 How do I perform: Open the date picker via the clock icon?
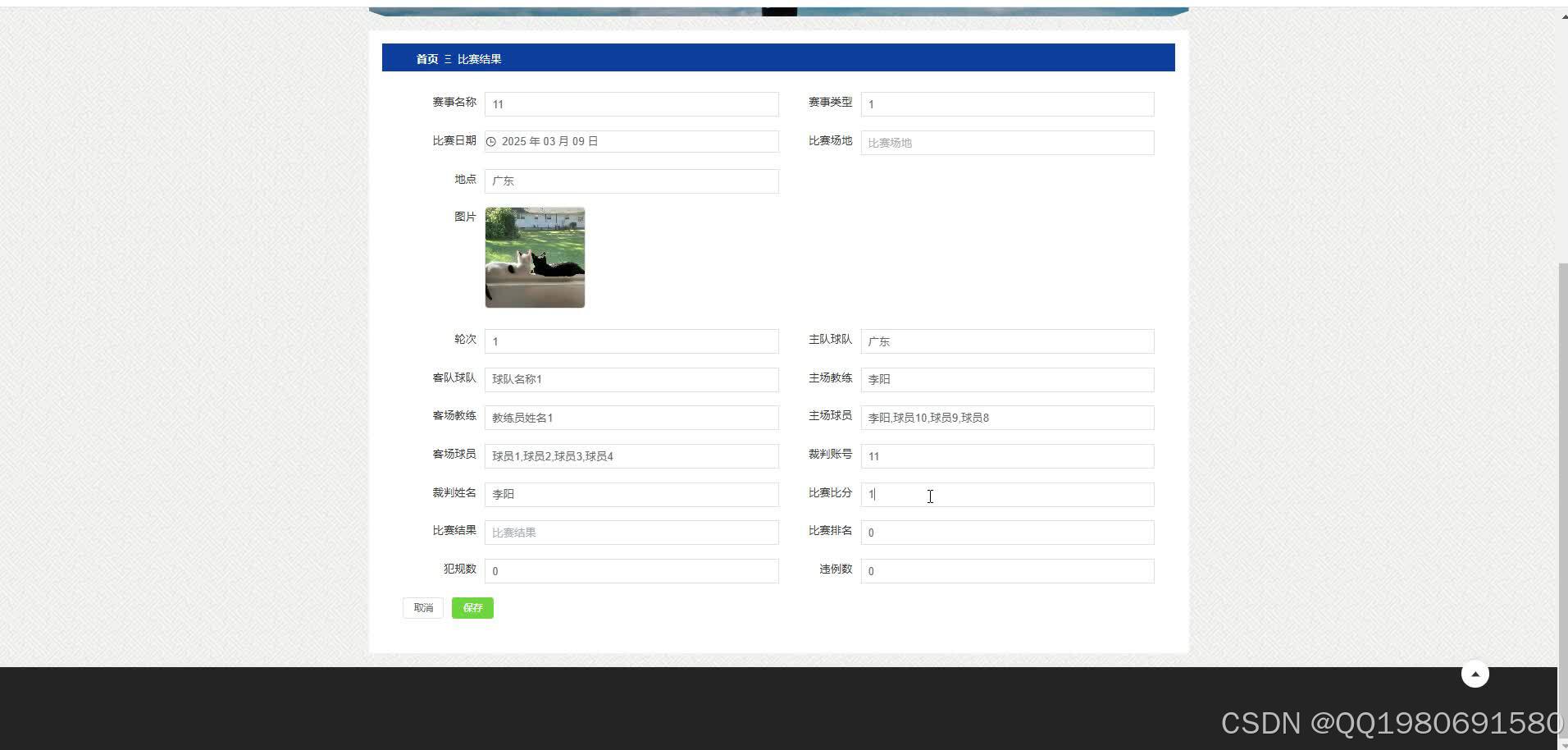coord(490,141)
